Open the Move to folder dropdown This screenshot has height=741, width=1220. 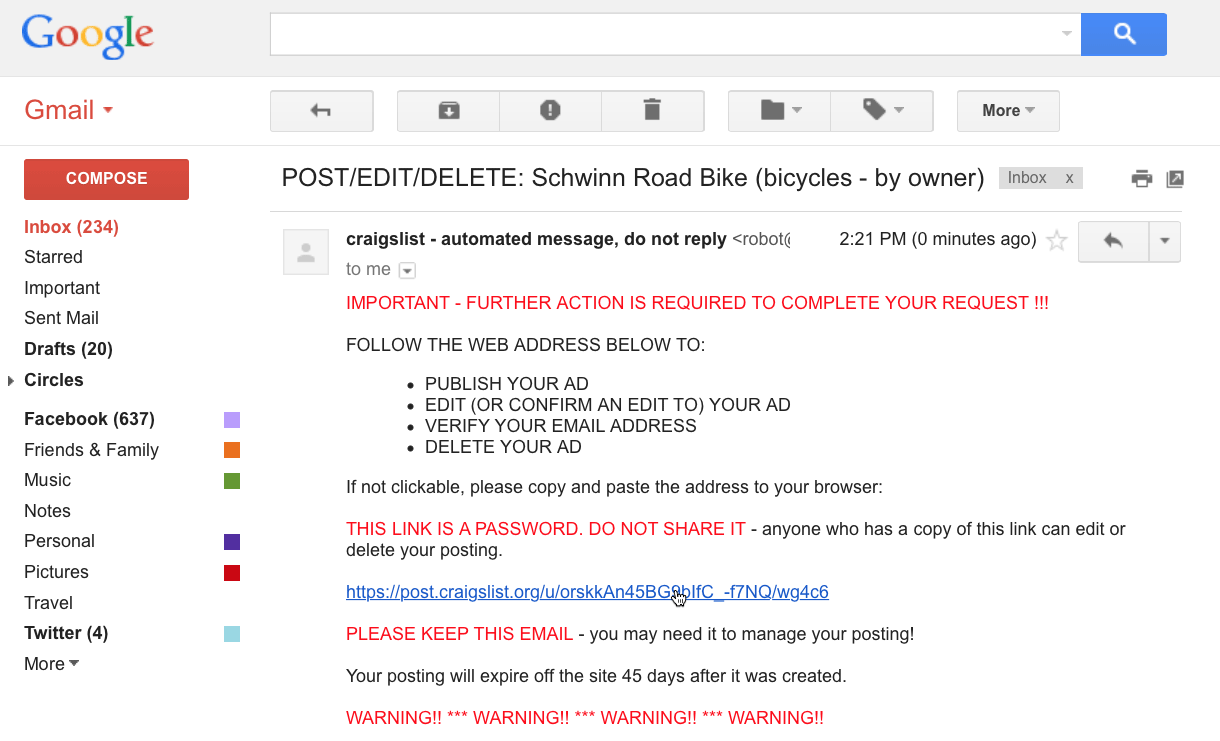coord(779,110)
